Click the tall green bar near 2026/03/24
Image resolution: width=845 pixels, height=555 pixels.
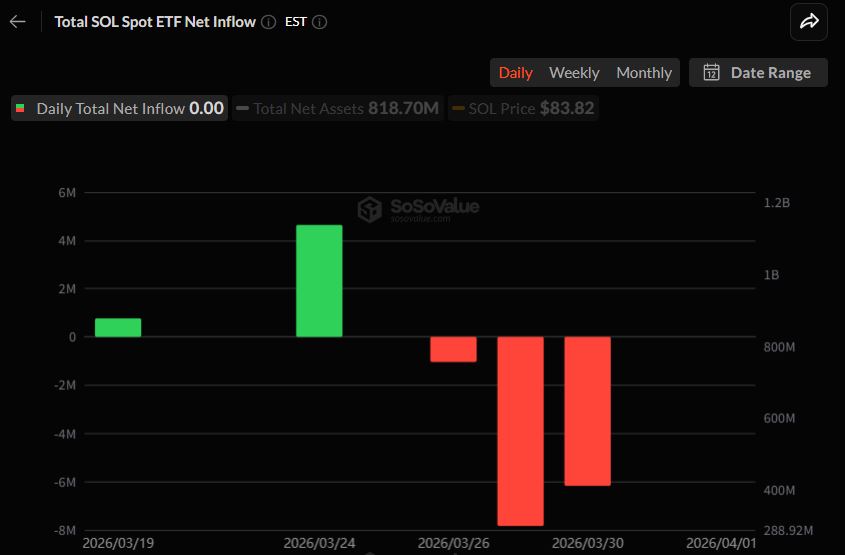point(319,281)
